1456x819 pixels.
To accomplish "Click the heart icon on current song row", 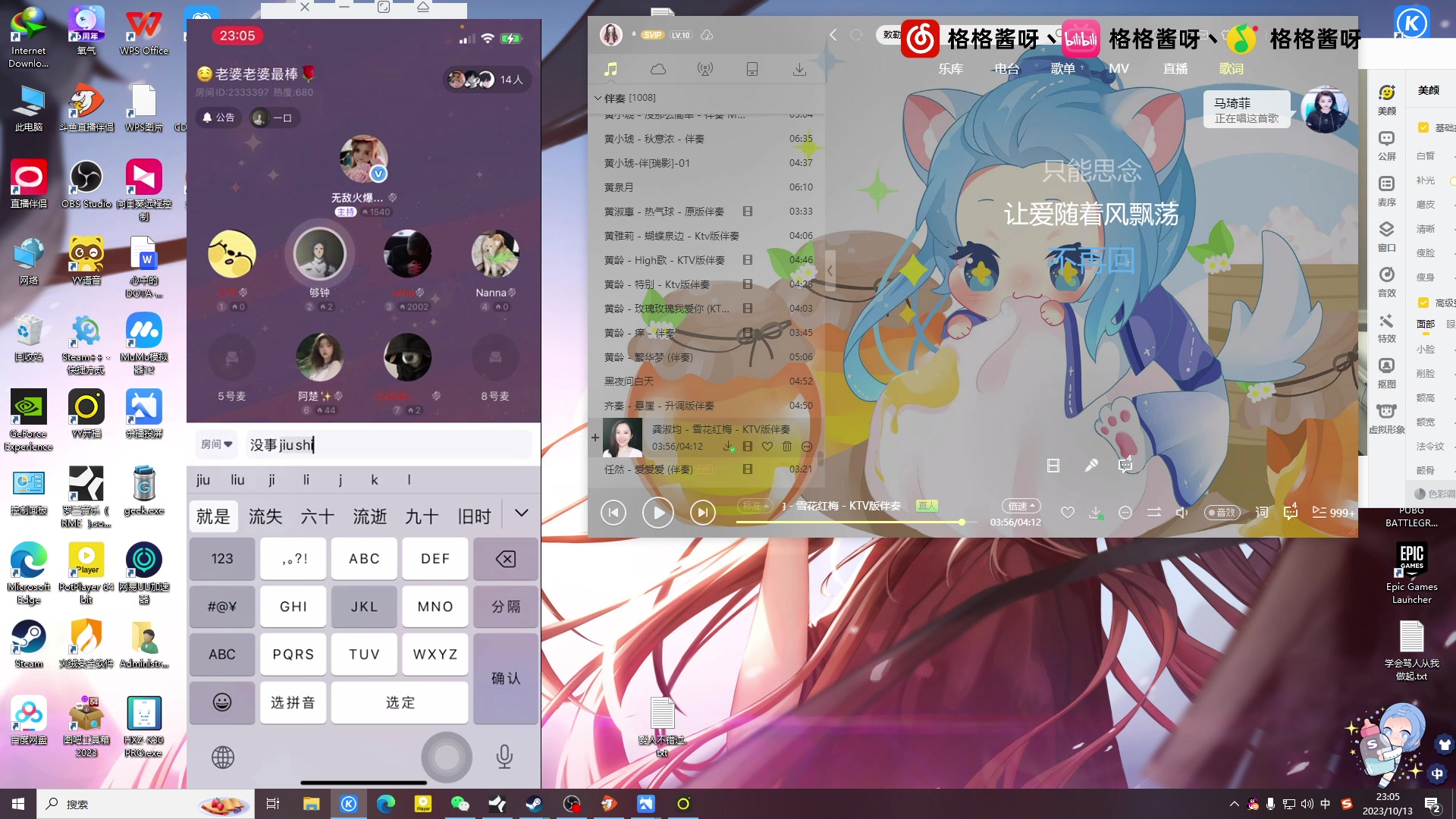I will coord(767,447).
